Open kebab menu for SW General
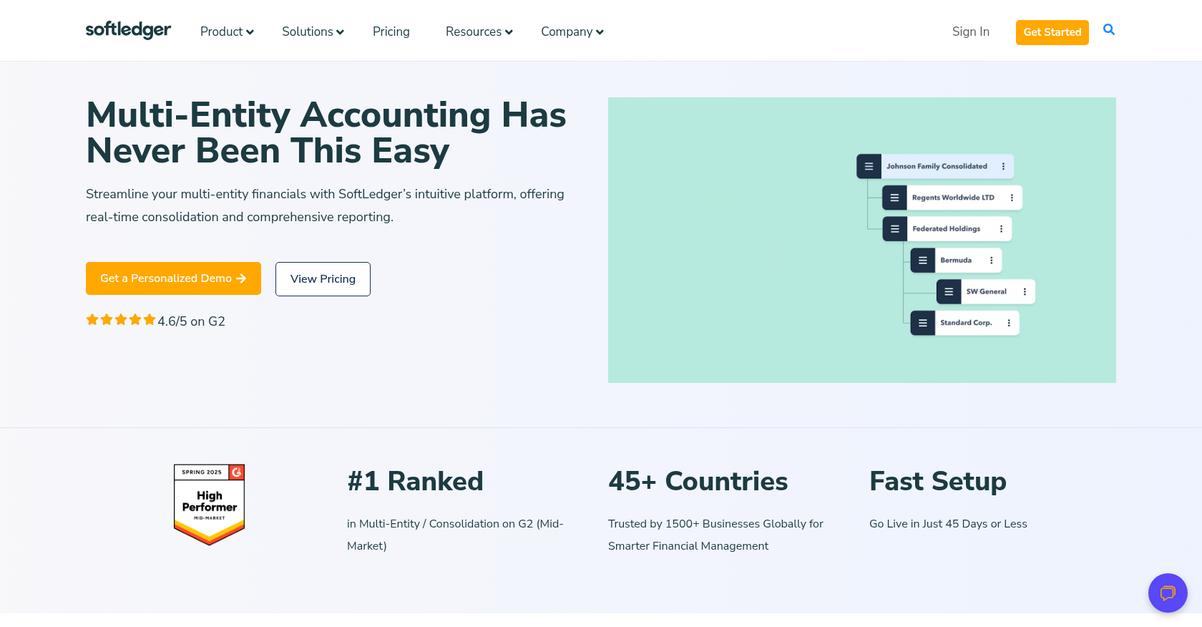Image resolution: width=1202 pixels, height=627 pixels. [1024, 291]
